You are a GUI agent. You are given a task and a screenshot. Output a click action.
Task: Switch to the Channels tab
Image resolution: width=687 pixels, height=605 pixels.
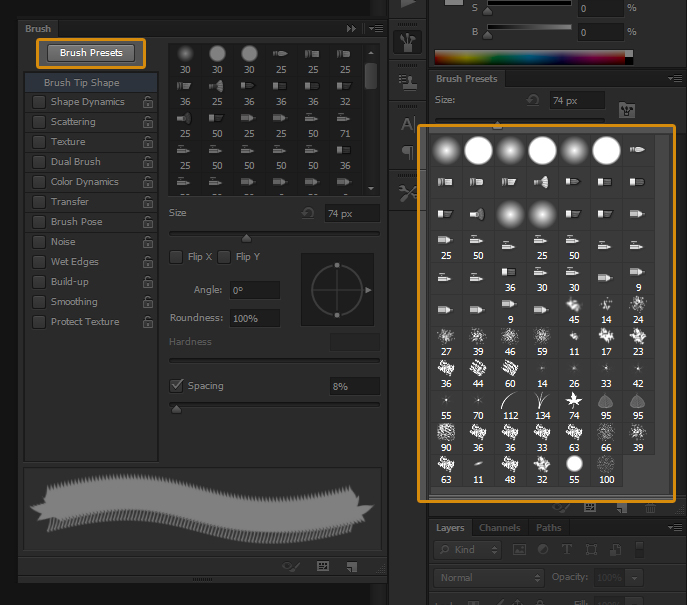(x=499, y=527)
